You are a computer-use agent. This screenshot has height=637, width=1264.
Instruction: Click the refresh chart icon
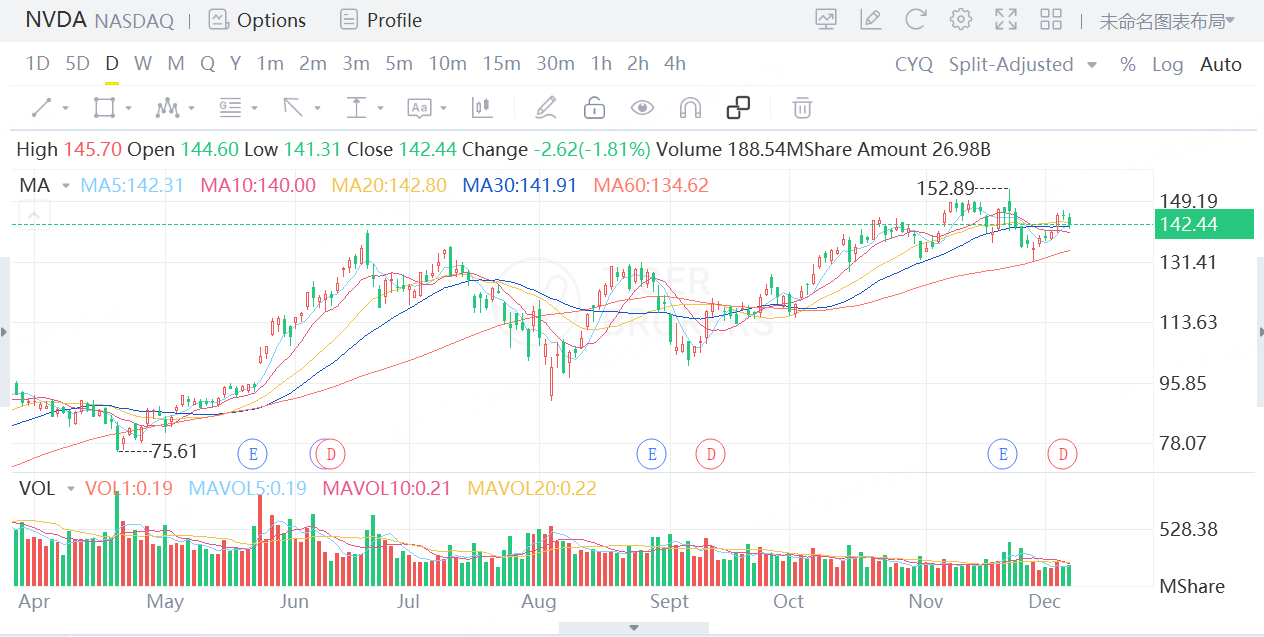click(915, 19)
